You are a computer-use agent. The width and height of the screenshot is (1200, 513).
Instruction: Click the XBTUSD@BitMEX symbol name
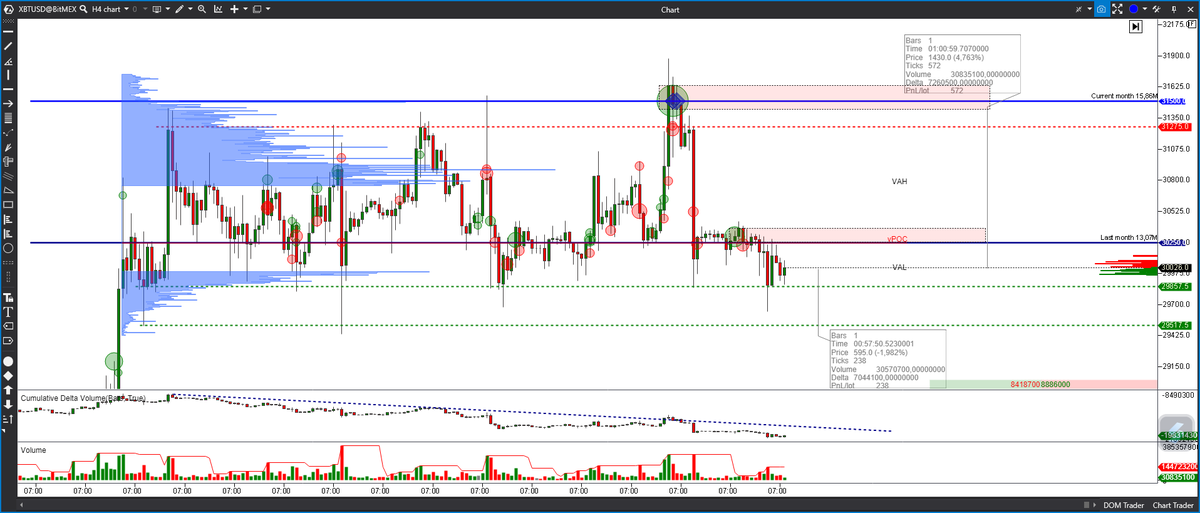pos(47,9)
